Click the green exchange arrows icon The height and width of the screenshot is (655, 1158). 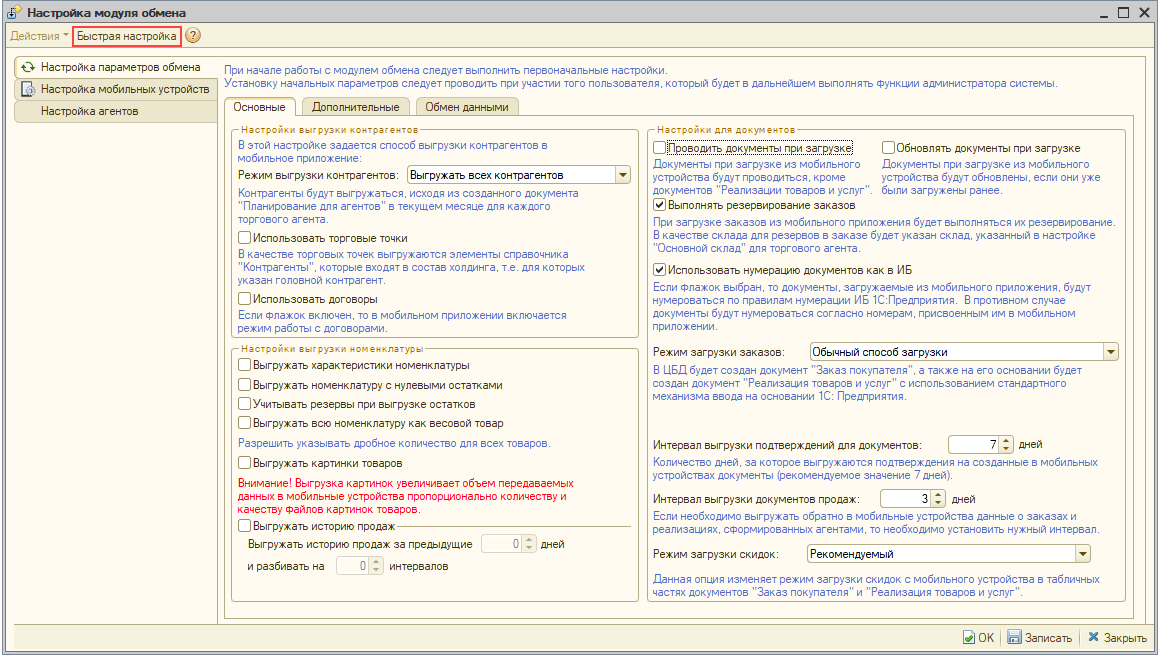coord(28,67)
